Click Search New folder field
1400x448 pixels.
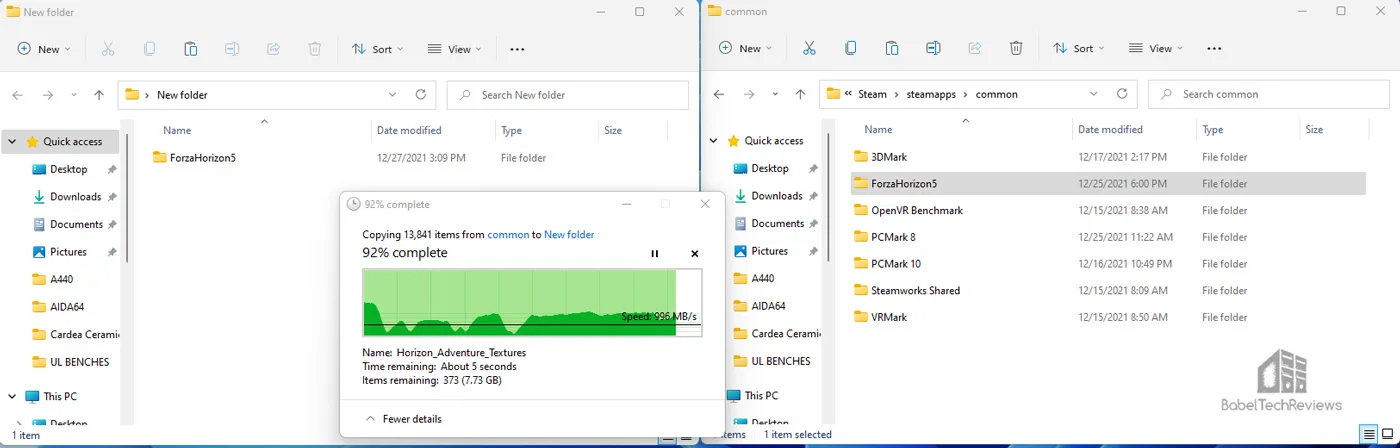tap(568, 95)
